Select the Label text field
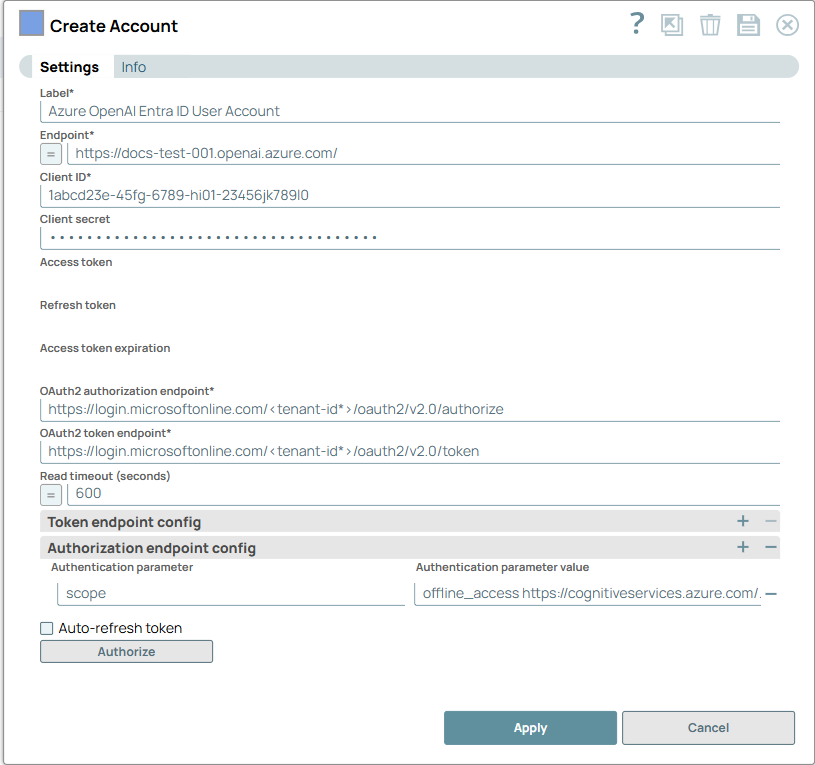The image size is (815, 765). coord(300,112)
